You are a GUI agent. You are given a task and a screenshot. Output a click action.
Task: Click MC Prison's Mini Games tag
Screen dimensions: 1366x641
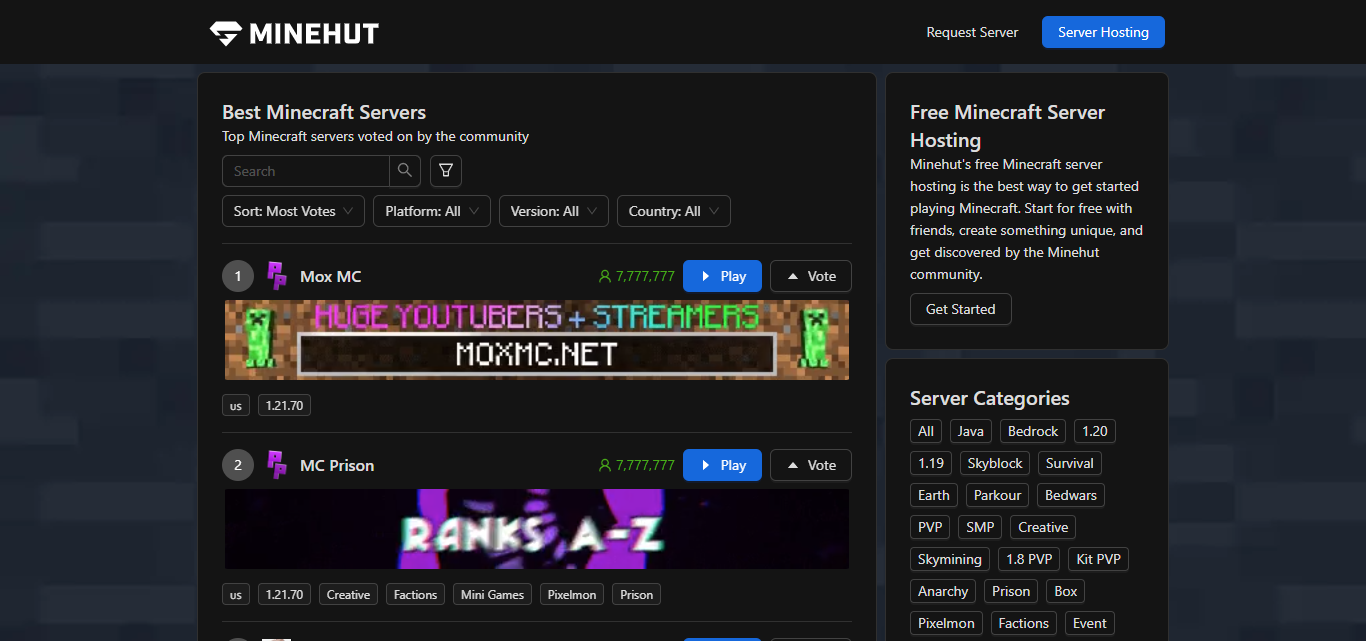tap(492, 595)
